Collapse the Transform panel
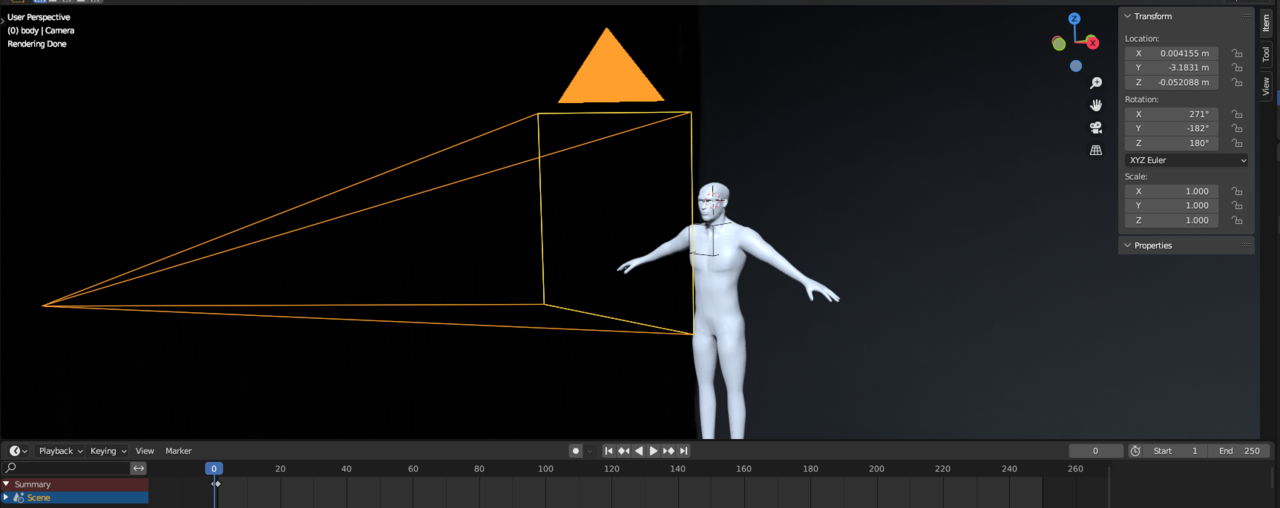Screen dimensions: 1280x508 (1128, 16)
